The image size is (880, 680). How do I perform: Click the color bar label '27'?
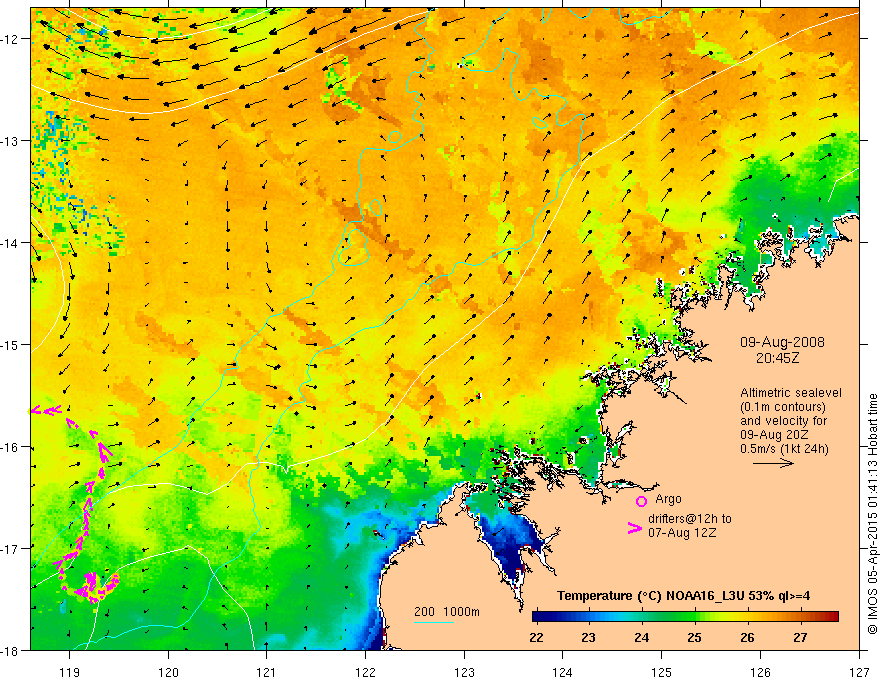click(x=800, y=637)
